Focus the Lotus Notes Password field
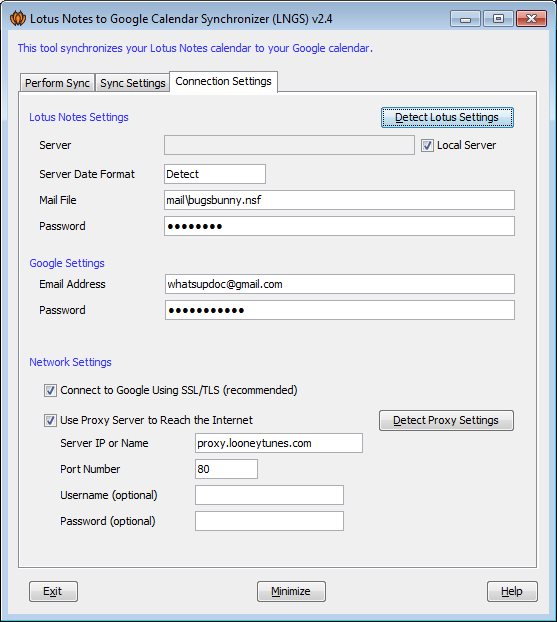 click(x=339, y=226)
